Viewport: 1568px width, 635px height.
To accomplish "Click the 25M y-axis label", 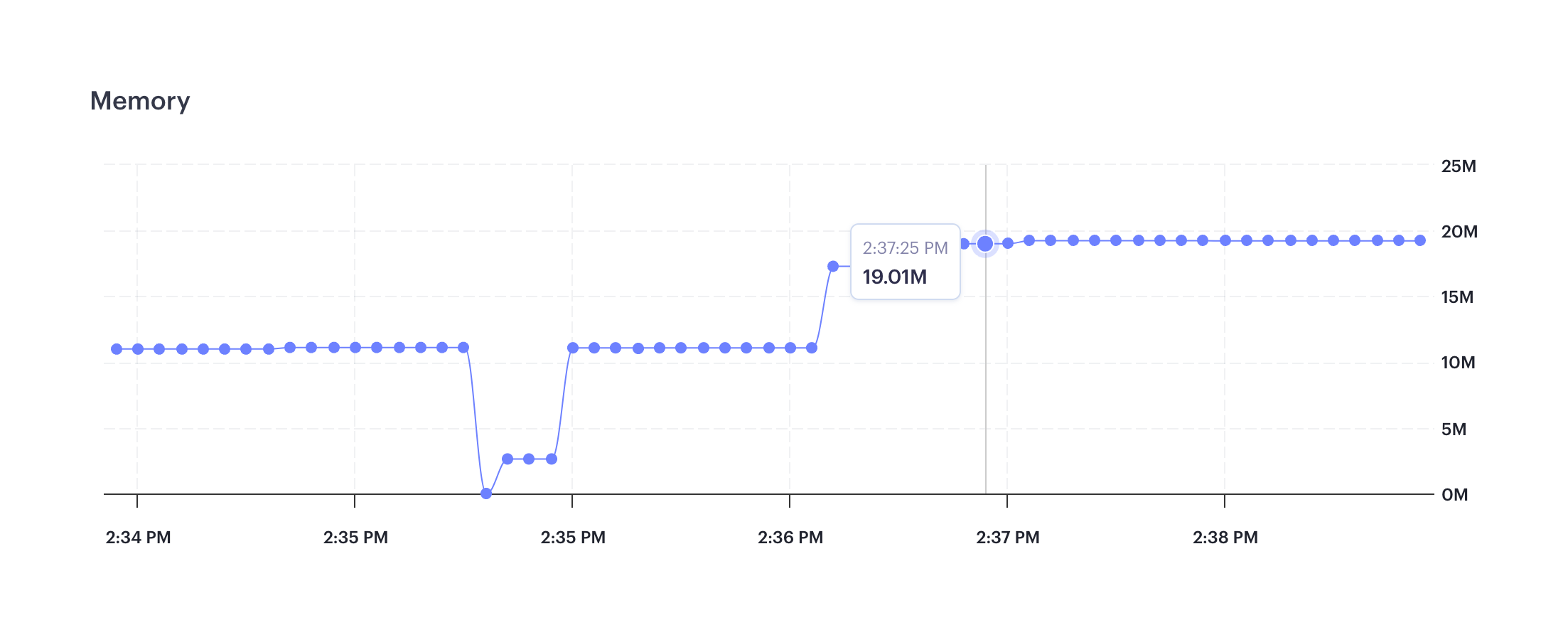I will pos(1459,166).
